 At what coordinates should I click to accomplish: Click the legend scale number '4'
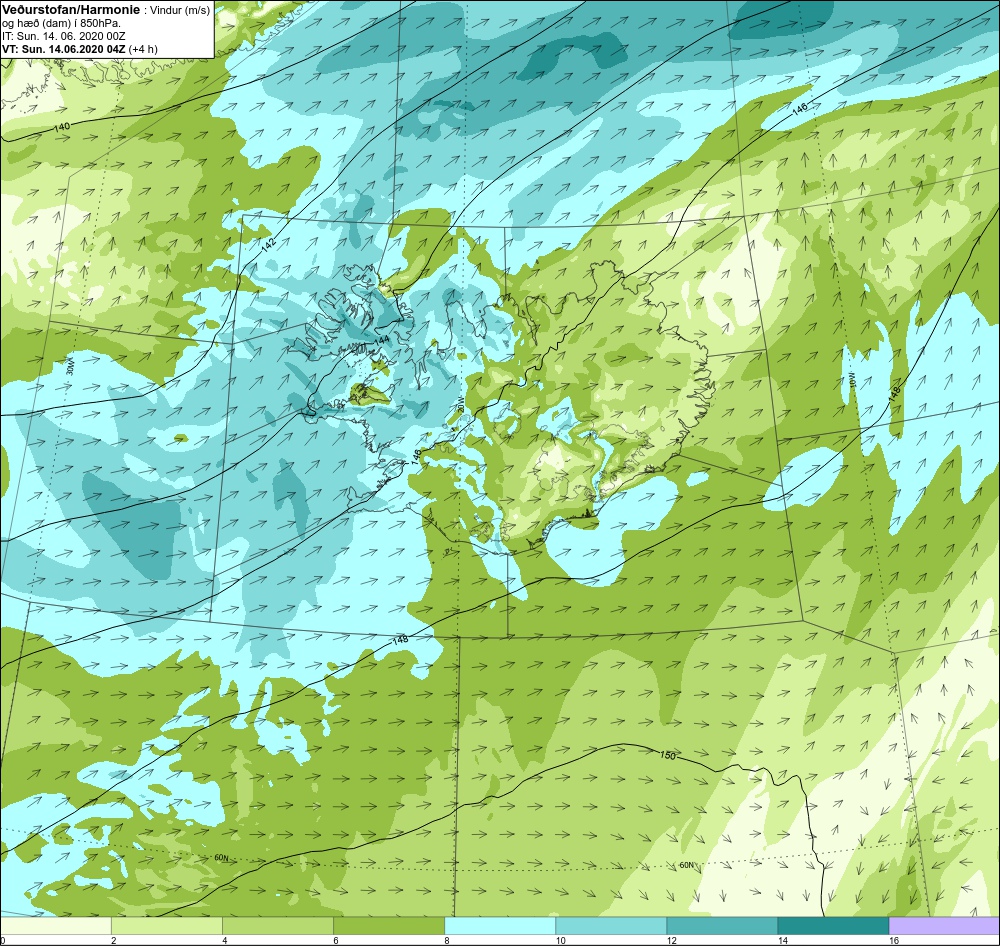224,940
